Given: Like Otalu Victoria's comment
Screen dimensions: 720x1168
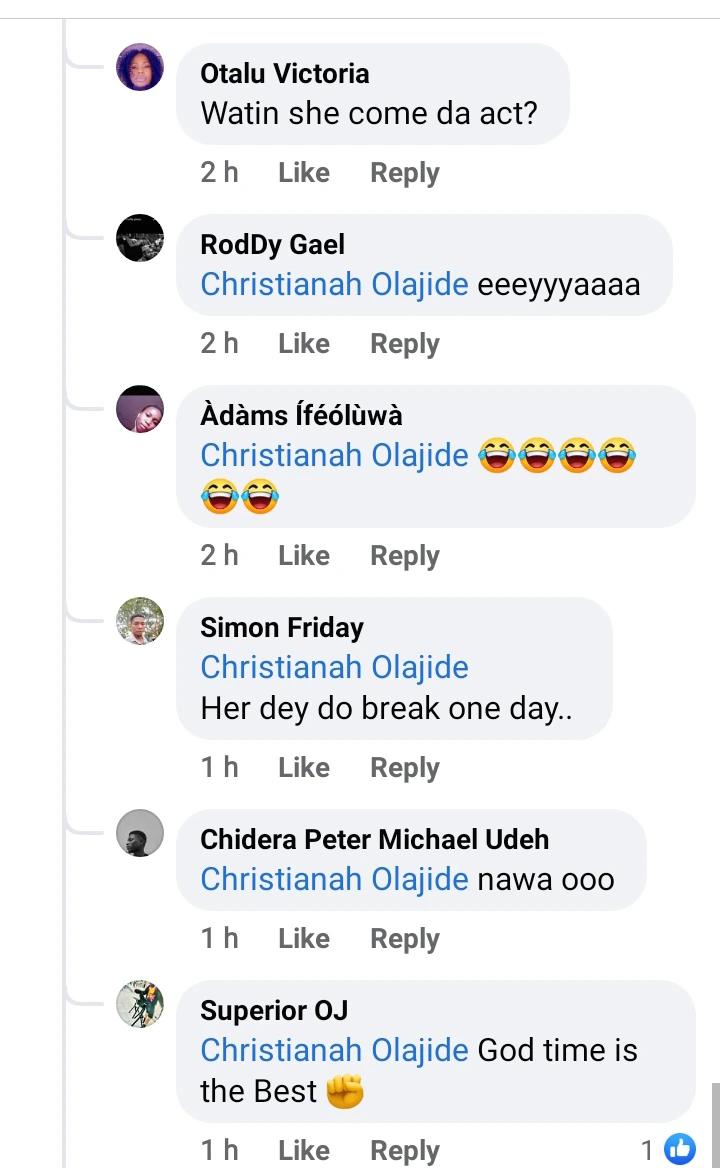Looking at the screenshot, I should pyautogui.click(x=303, y=173).
